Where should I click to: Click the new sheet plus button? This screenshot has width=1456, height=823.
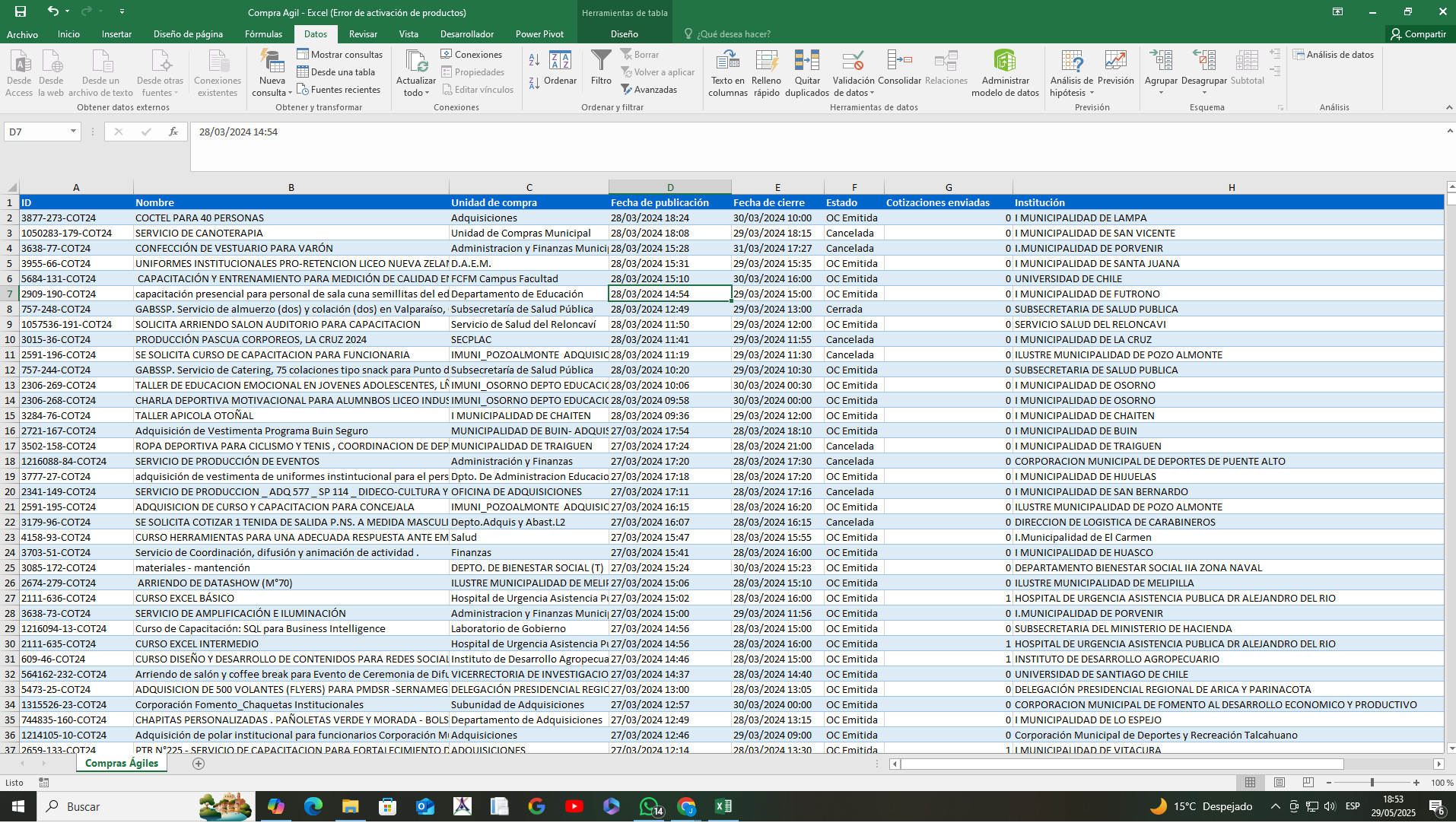[199, 764]
